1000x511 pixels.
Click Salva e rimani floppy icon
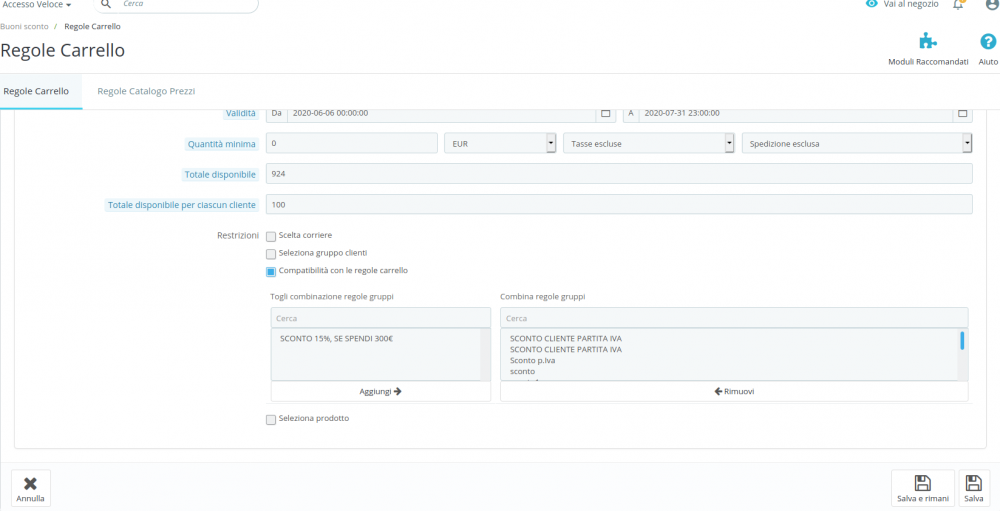coord(923,483)
